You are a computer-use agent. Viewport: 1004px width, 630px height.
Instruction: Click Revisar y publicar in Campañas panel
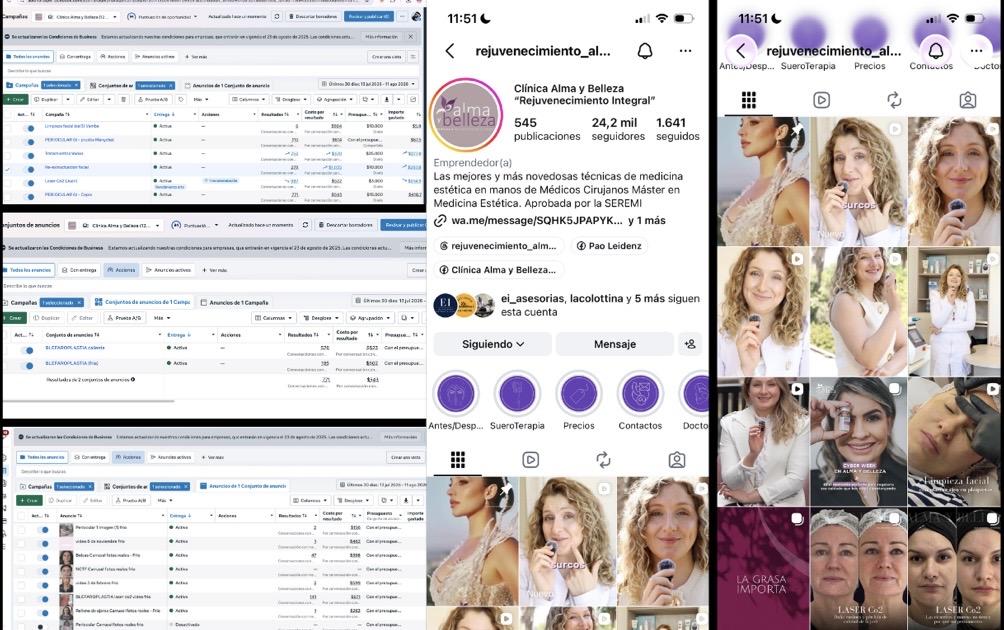click(369, 16)
